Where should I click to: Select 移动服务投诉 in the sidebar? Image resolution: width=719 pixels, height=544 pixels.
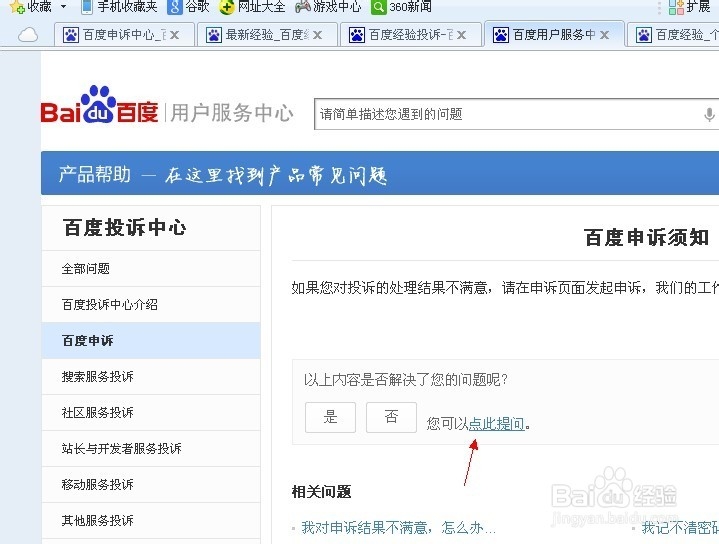(151, 484)
